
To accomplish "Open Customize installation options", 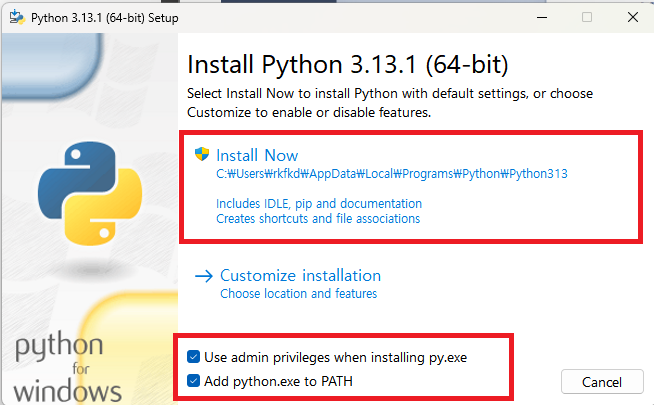I will 300,276.
